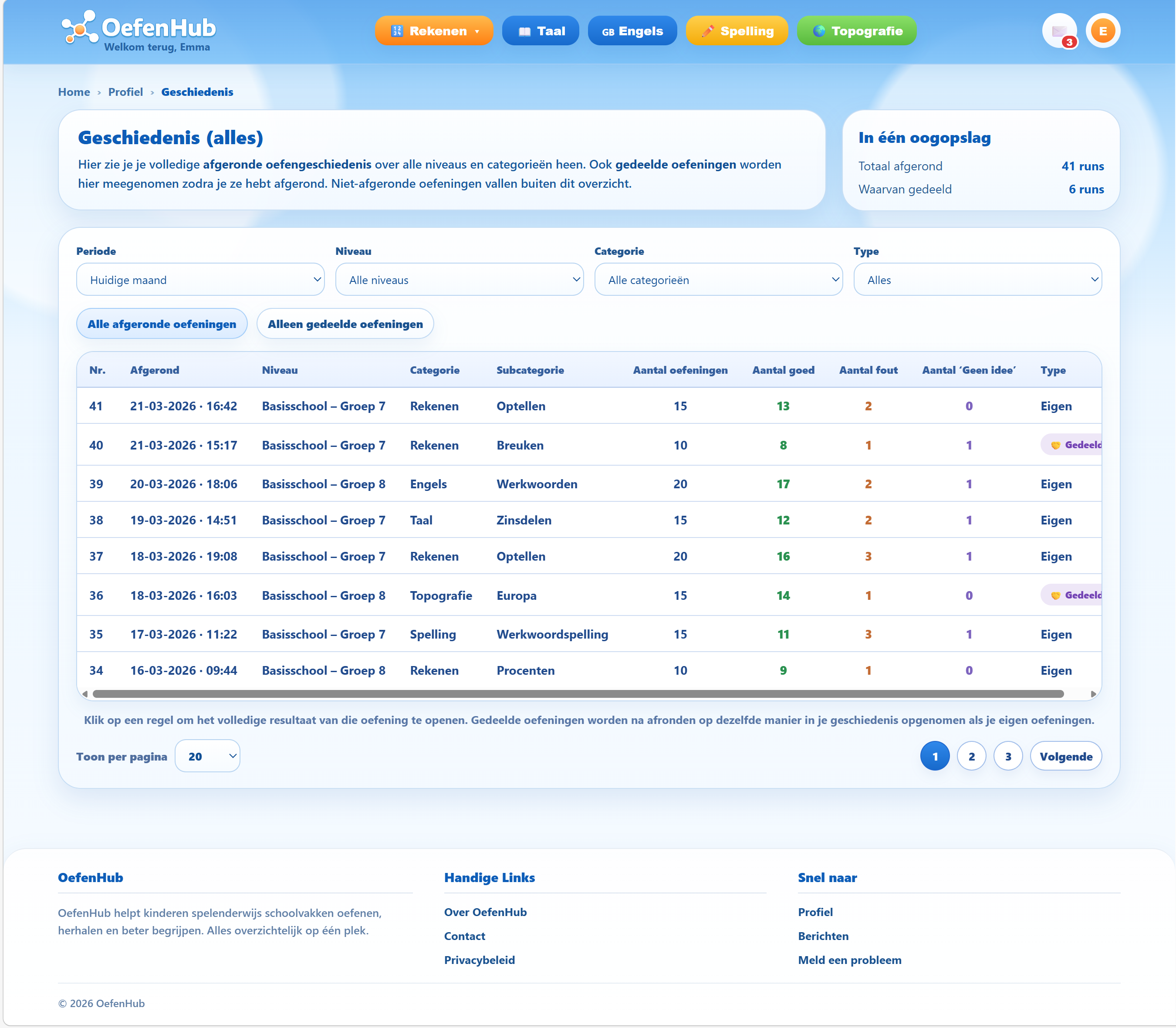Open Berichten footer link
The image size is (1176, 1028).
823,936
